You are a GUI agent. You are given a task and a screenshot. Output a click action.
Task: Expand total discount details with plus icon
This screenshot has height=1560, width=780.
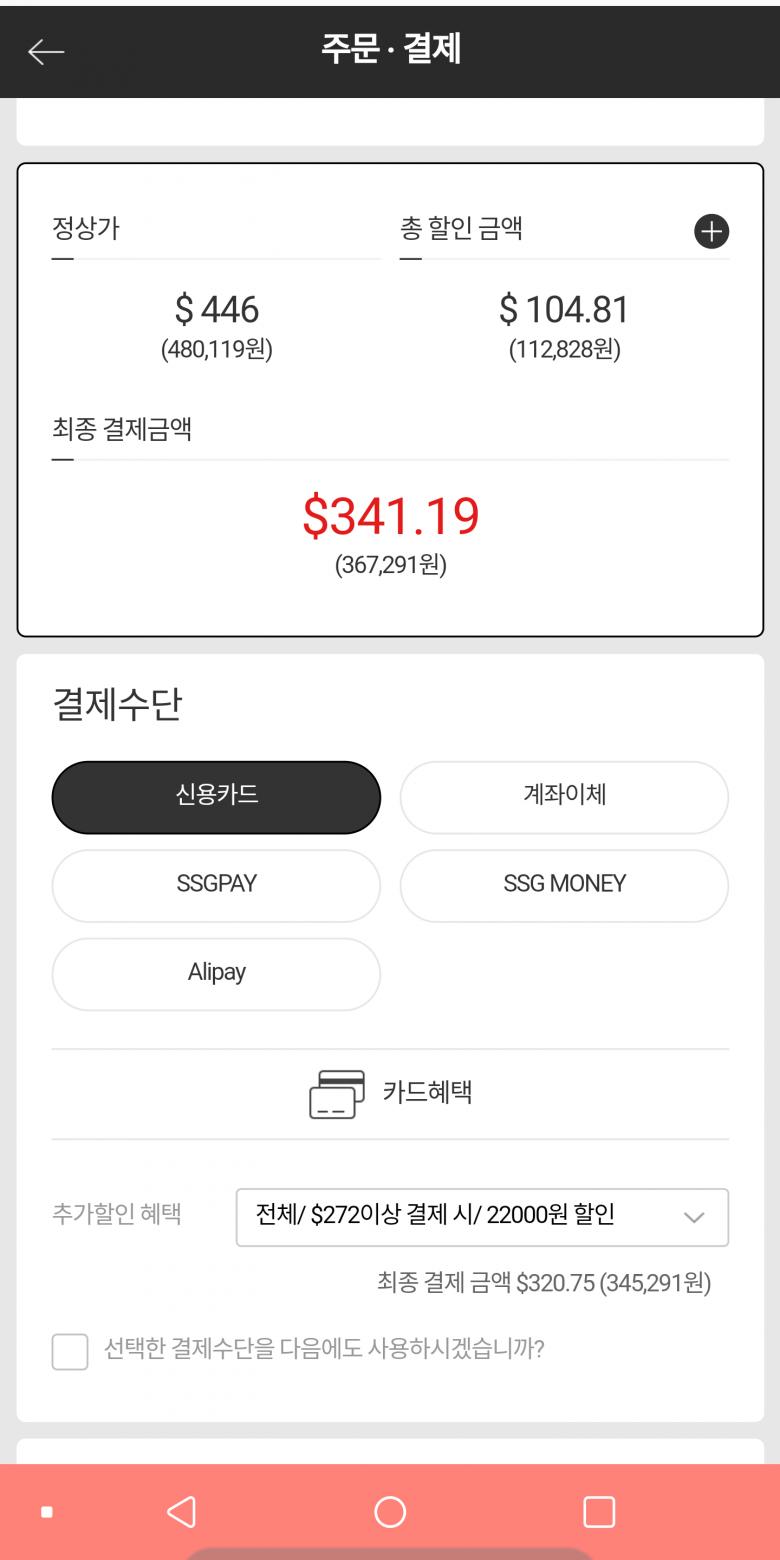711,232
